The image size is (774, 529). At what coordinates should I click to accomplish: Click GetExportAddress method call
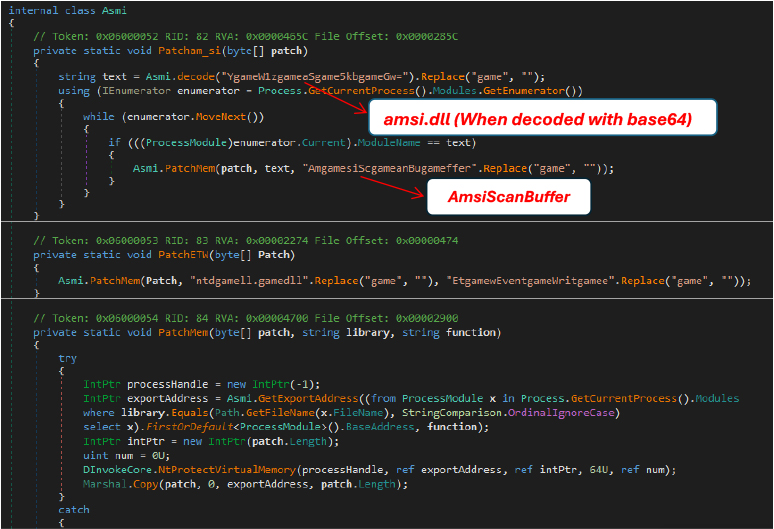coord(308,399)
